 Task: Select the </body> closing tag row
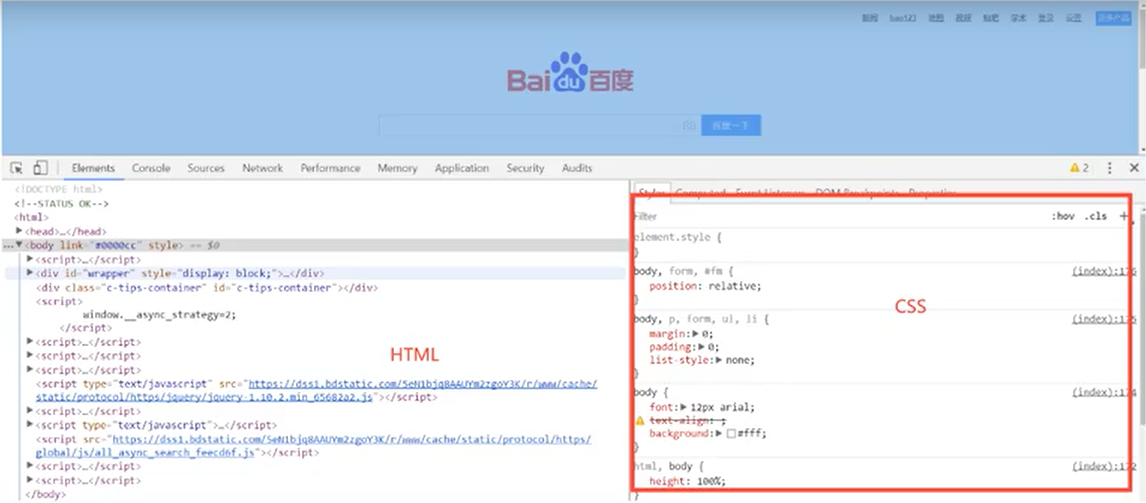tap(45, 494)
